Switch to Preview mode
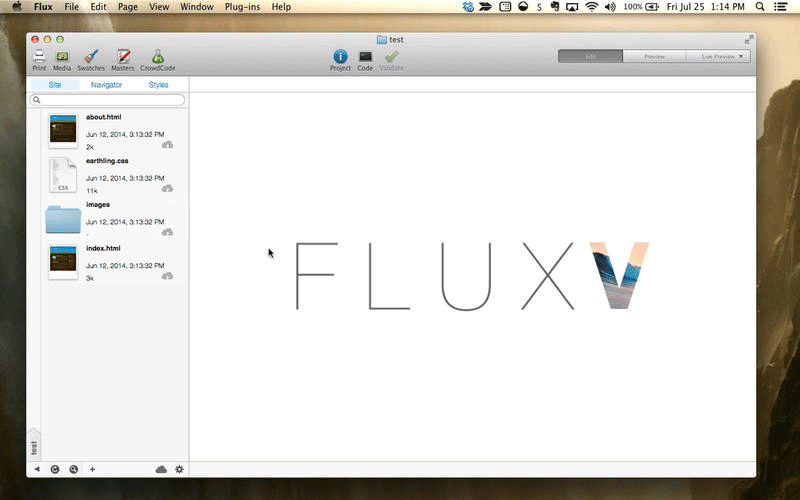Viewport: 800px width, 500px height. pyautogui.click(x=654, y=56)
